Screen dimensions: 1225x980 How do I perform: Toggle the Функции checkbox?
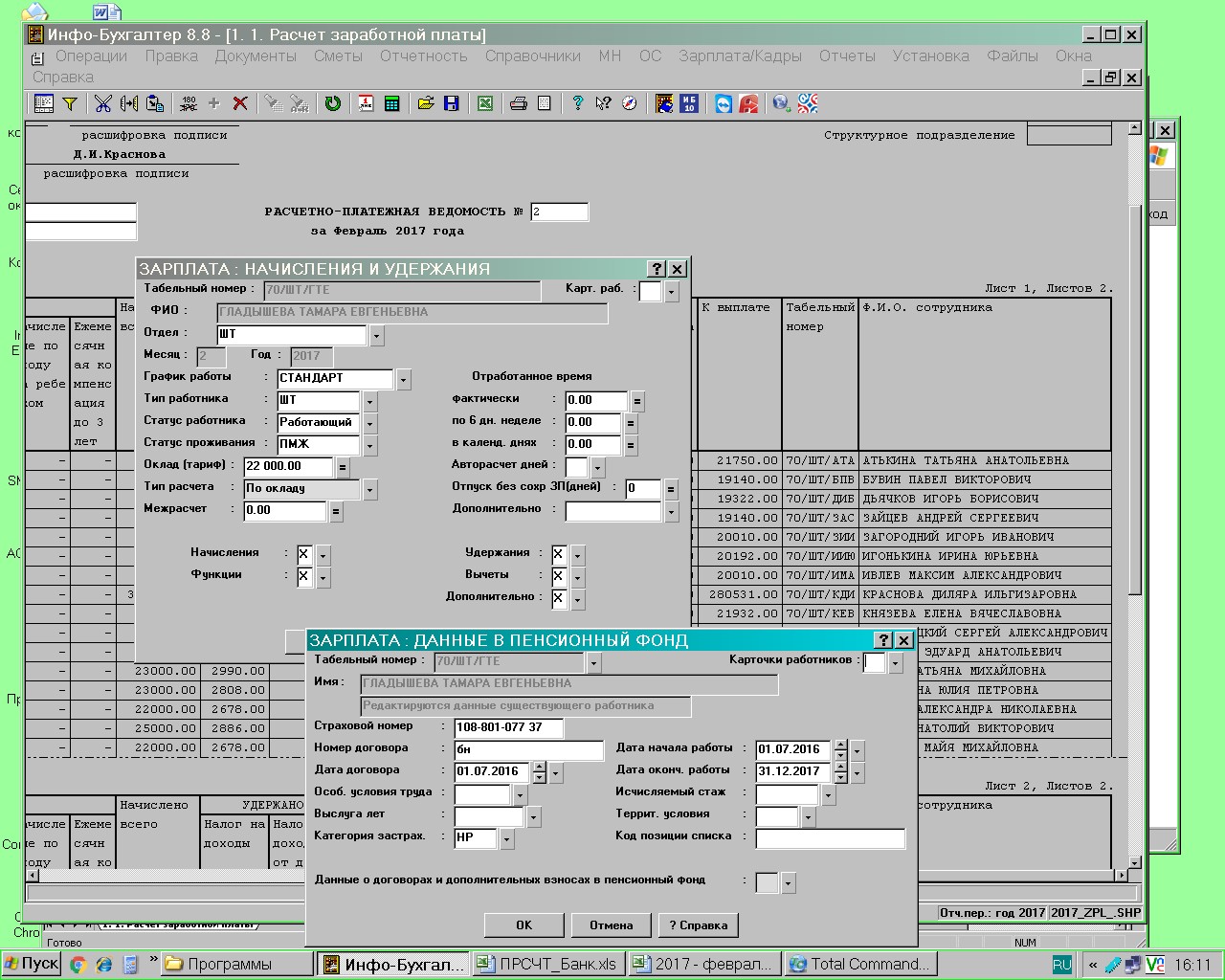304,576
